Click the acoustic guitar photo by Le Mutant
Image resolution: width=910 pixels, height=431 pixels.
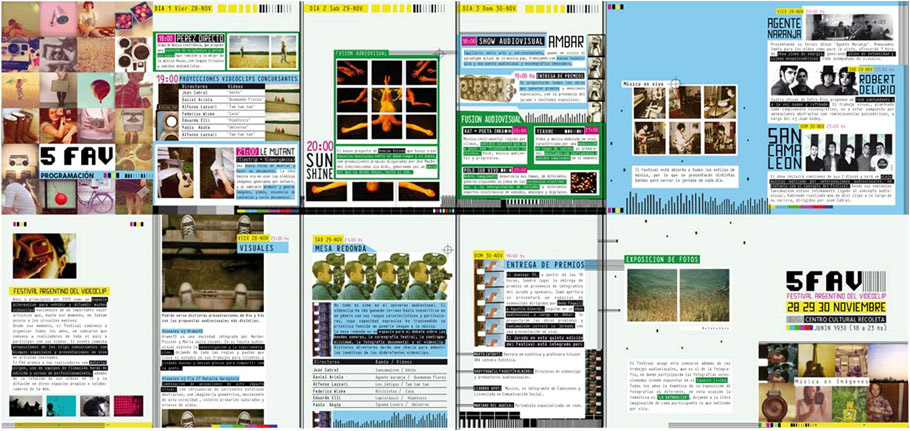pyautogui.click(x=176, y=172)
